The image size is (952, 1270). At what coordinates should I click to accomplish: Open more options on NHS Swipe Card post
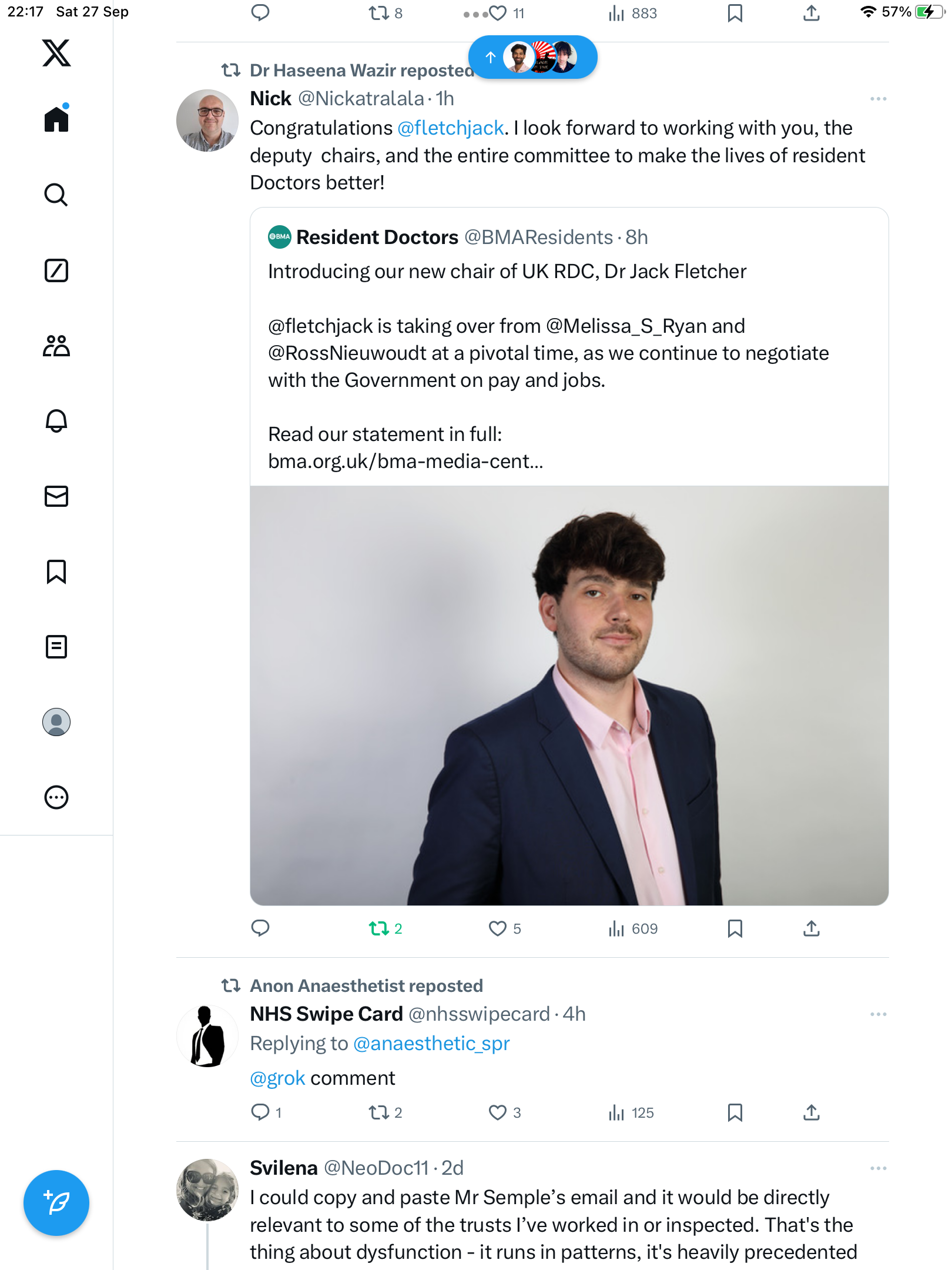878,1014
